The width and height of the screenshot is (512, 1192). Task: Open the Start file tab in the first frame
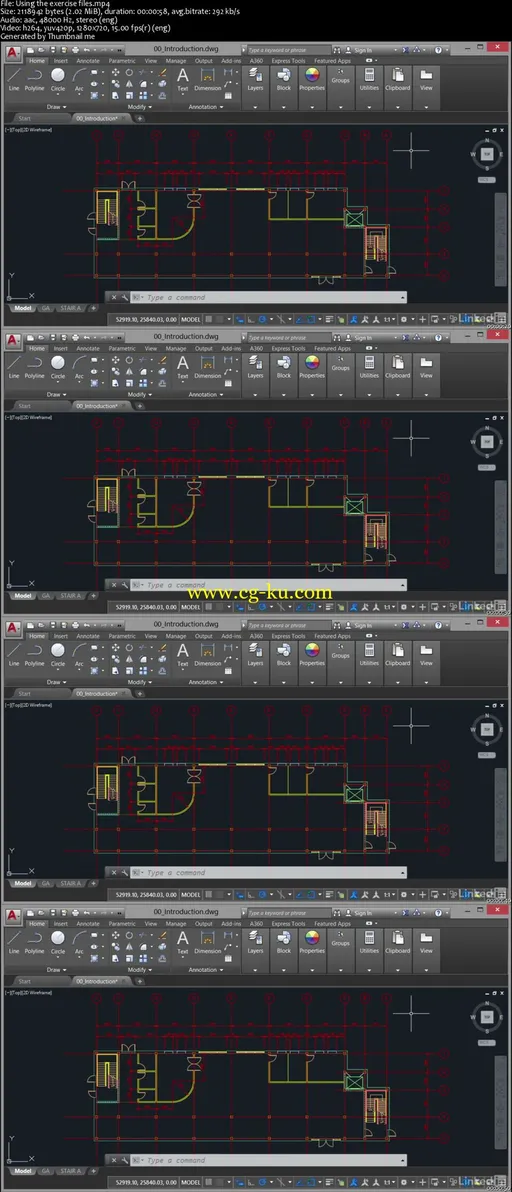24,118
